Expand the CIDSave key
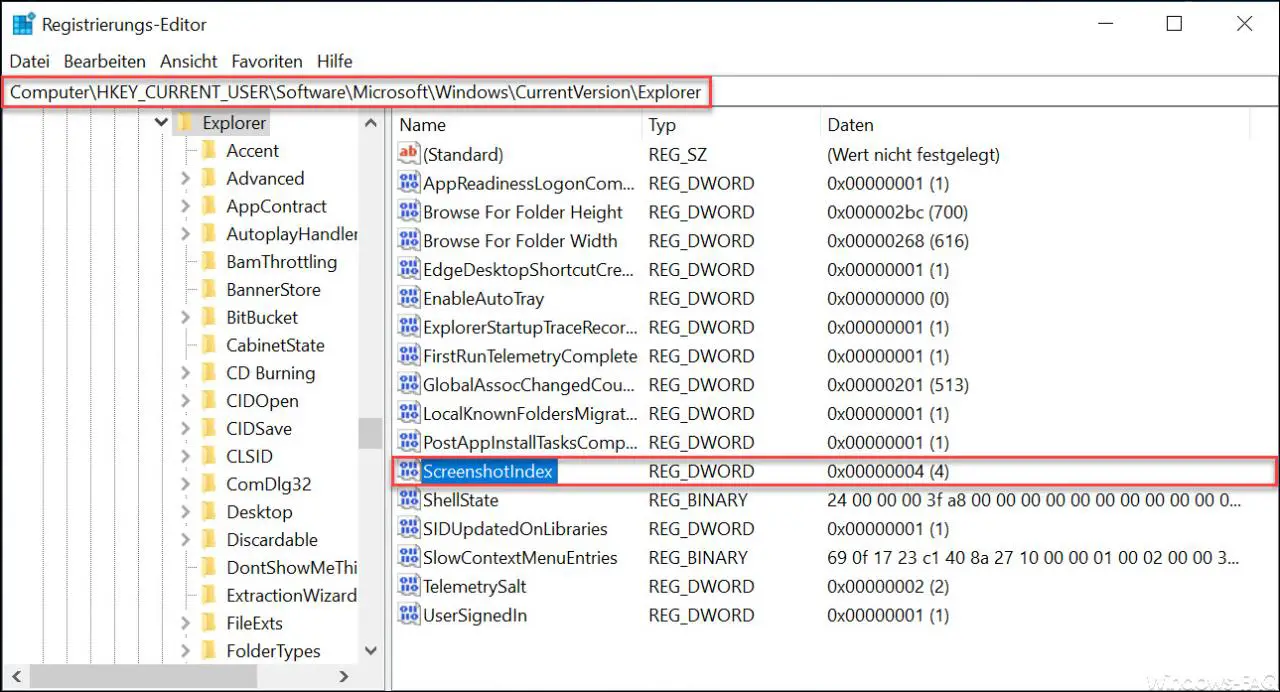This screenshot has width=1280, height=692. click(185, 429)
